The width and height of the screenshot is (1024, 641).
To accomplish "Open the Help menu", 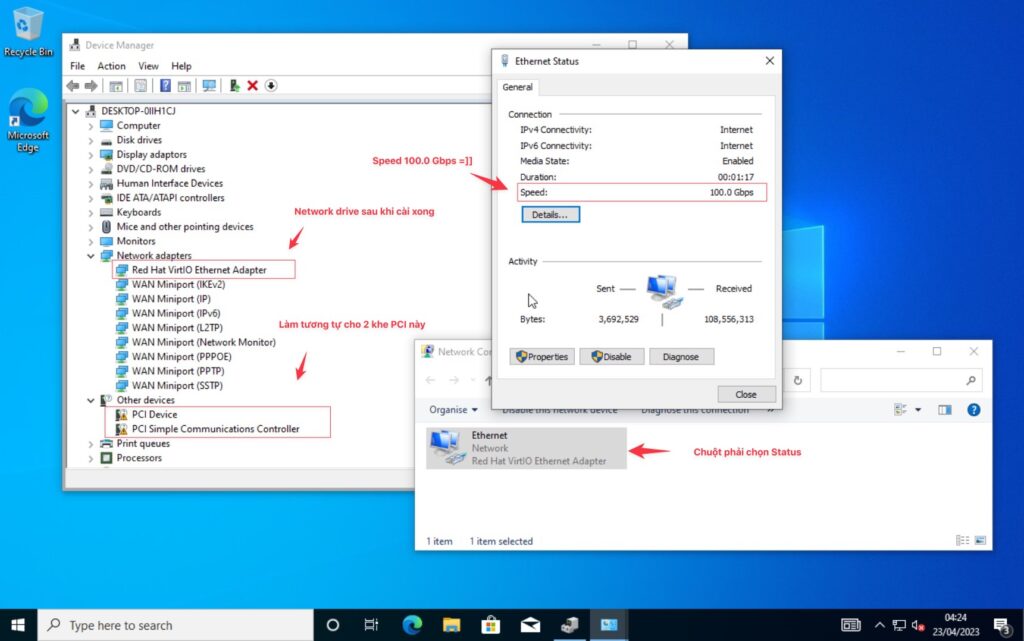I will (182, 66).
